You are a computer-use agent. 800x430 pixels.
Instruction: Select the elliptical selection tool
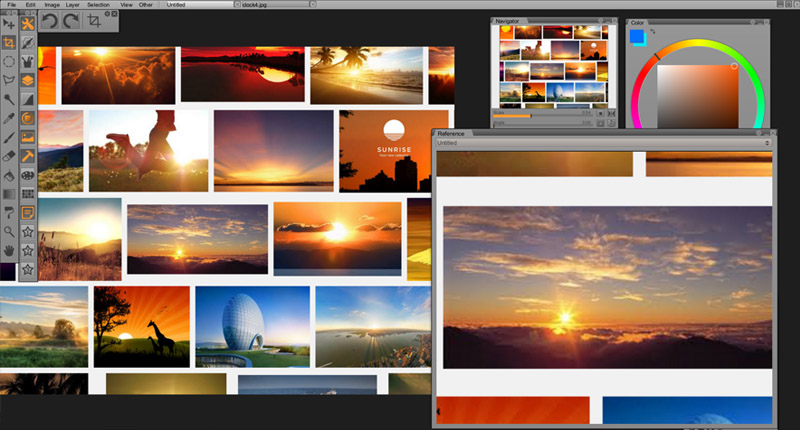point(9,61)
